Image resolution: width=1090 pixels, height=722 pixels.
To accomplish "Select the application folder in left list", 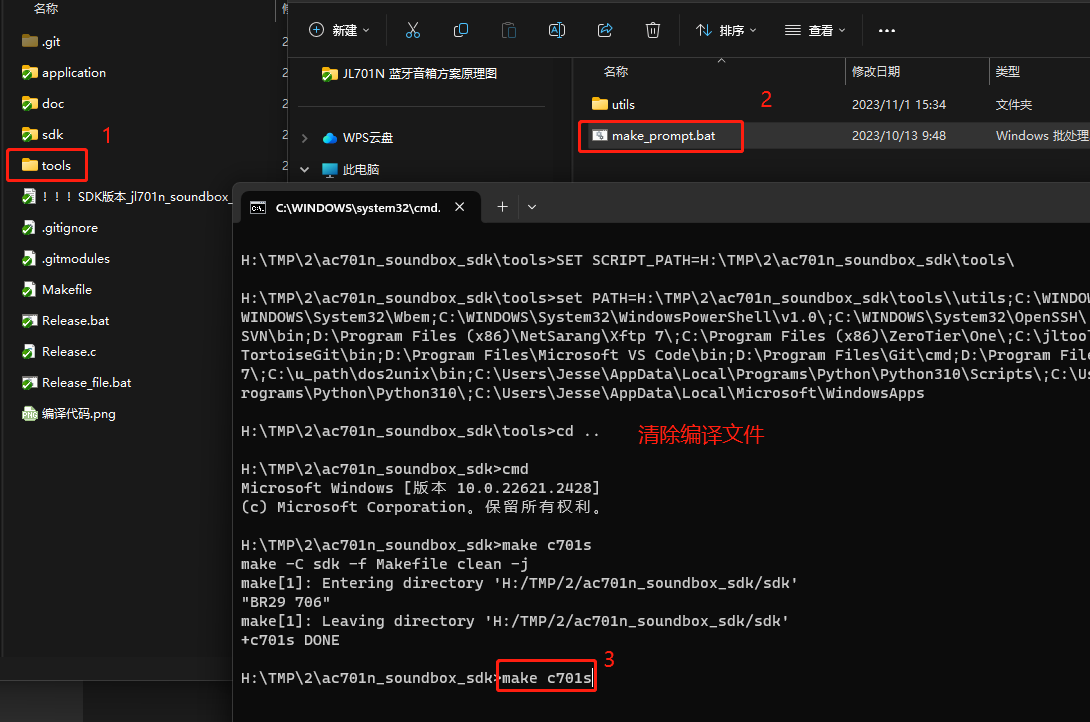I will pos(64,72).
